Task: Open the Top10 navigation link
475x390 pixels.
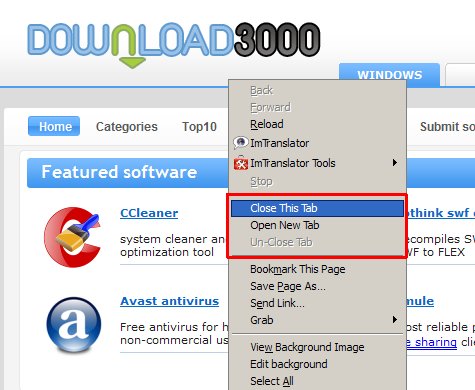Action: click(199, 127)
